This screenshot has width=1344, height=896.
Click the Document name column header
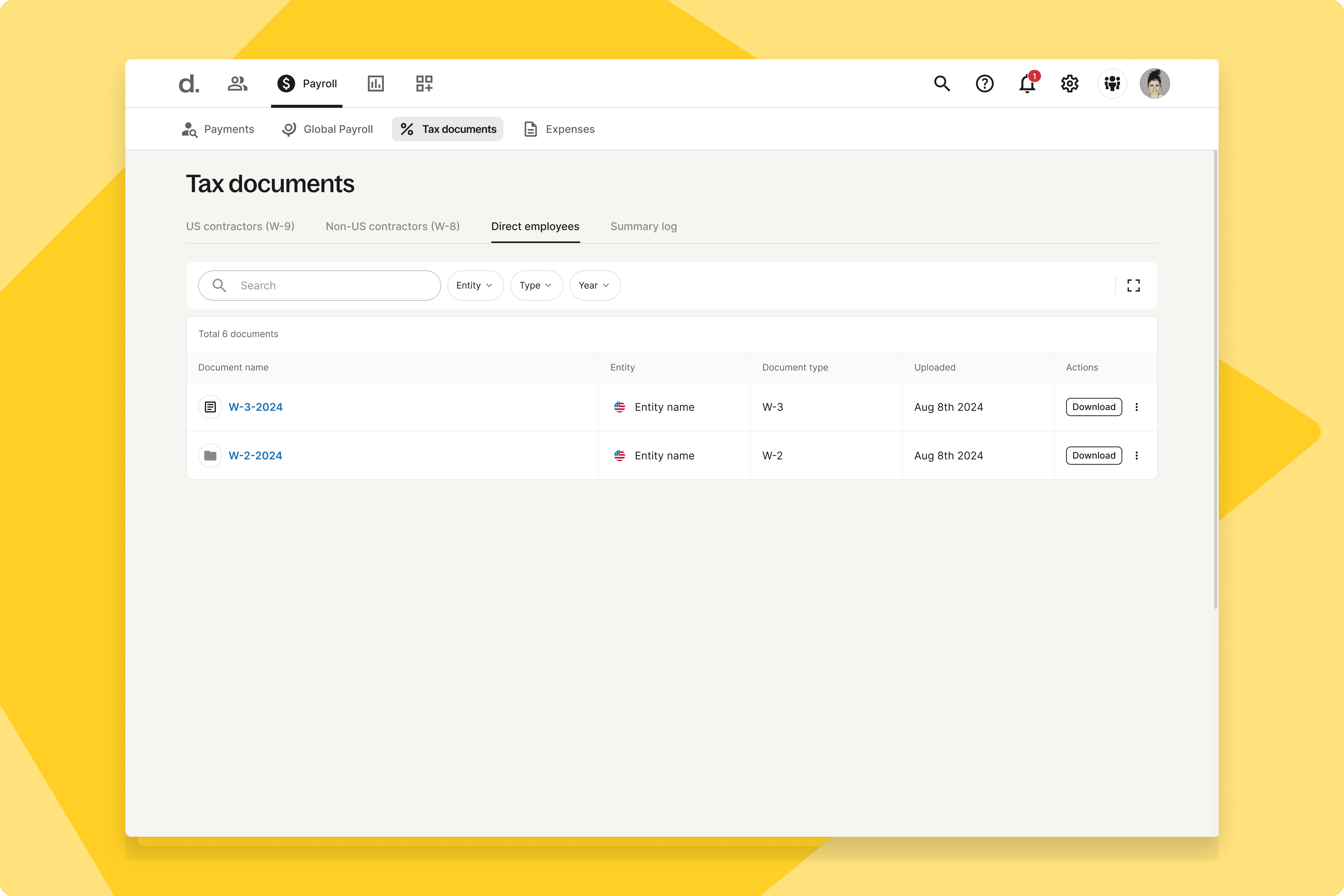[x=233, y=368]
